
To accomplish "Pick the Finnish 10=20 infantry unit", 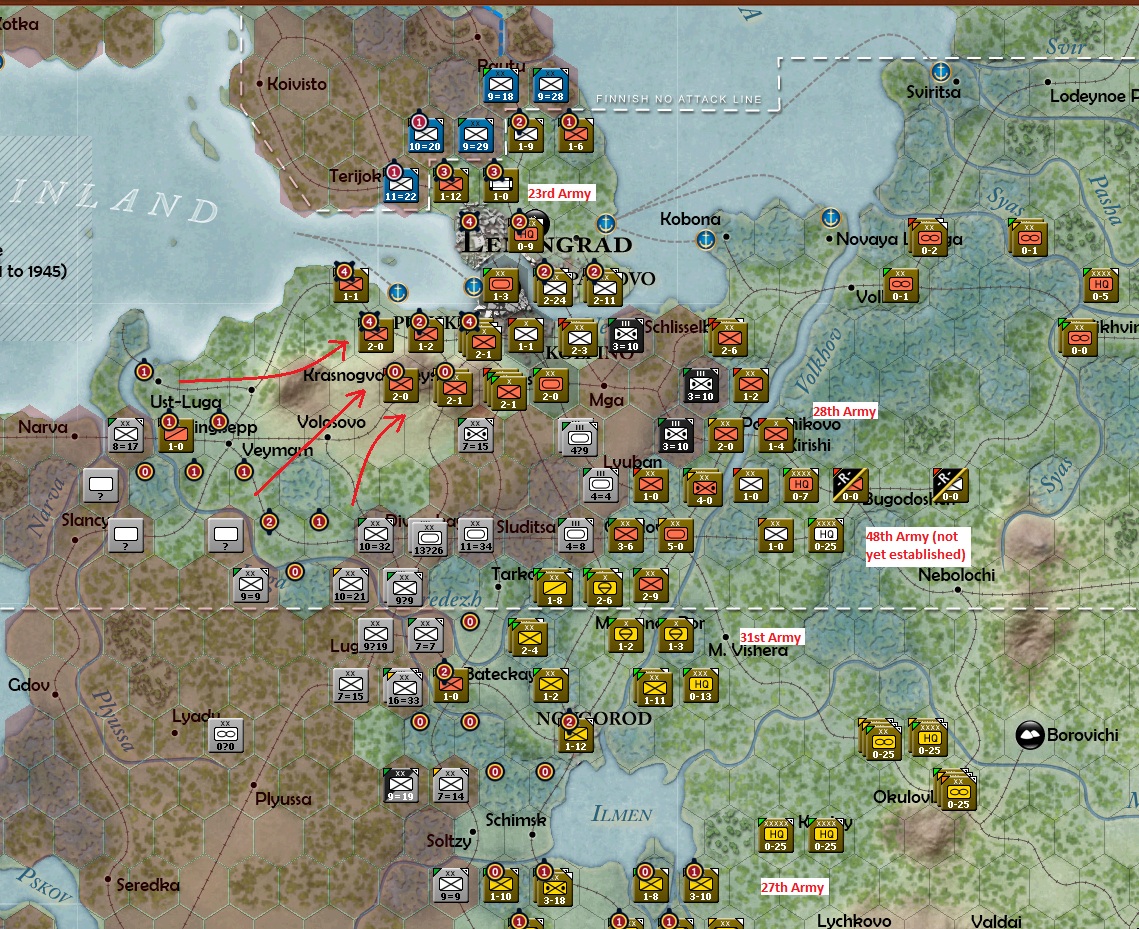I will click(x=425, y=136).
